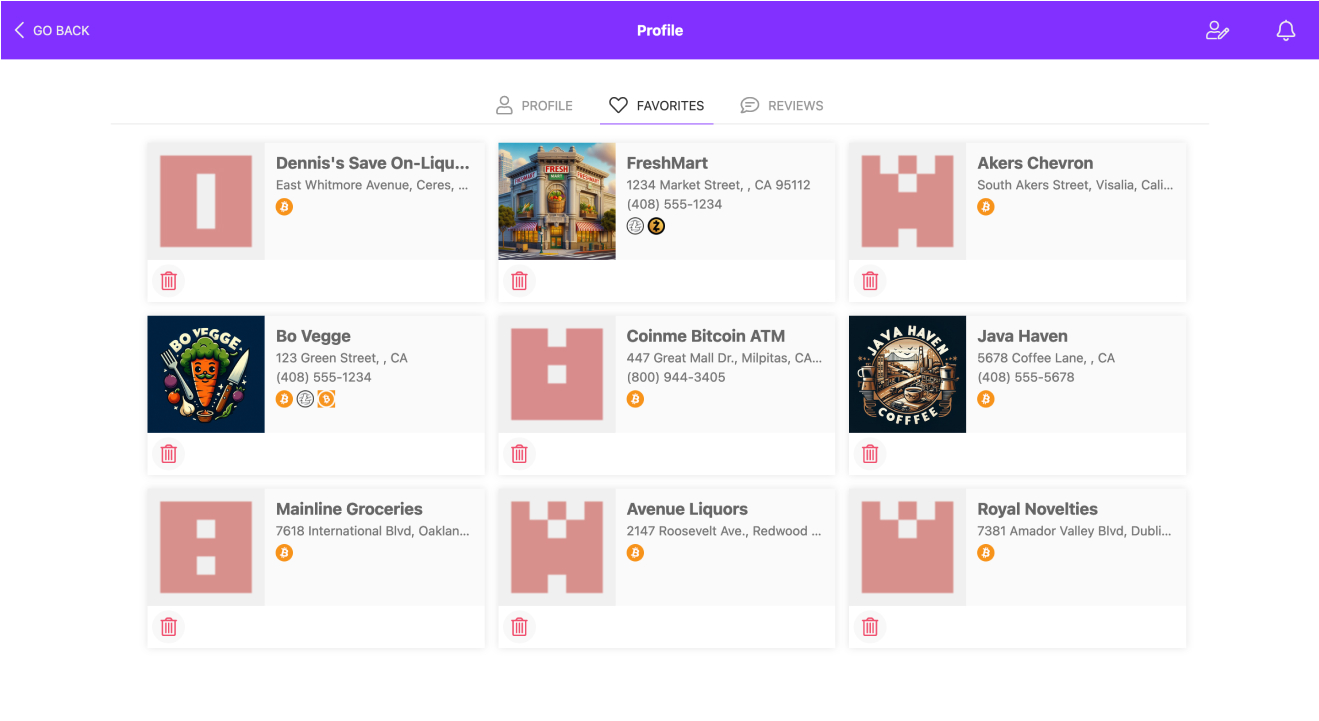
Task: Click phone number "(408) 555-5678"
Action: [x=1026, y=377]
